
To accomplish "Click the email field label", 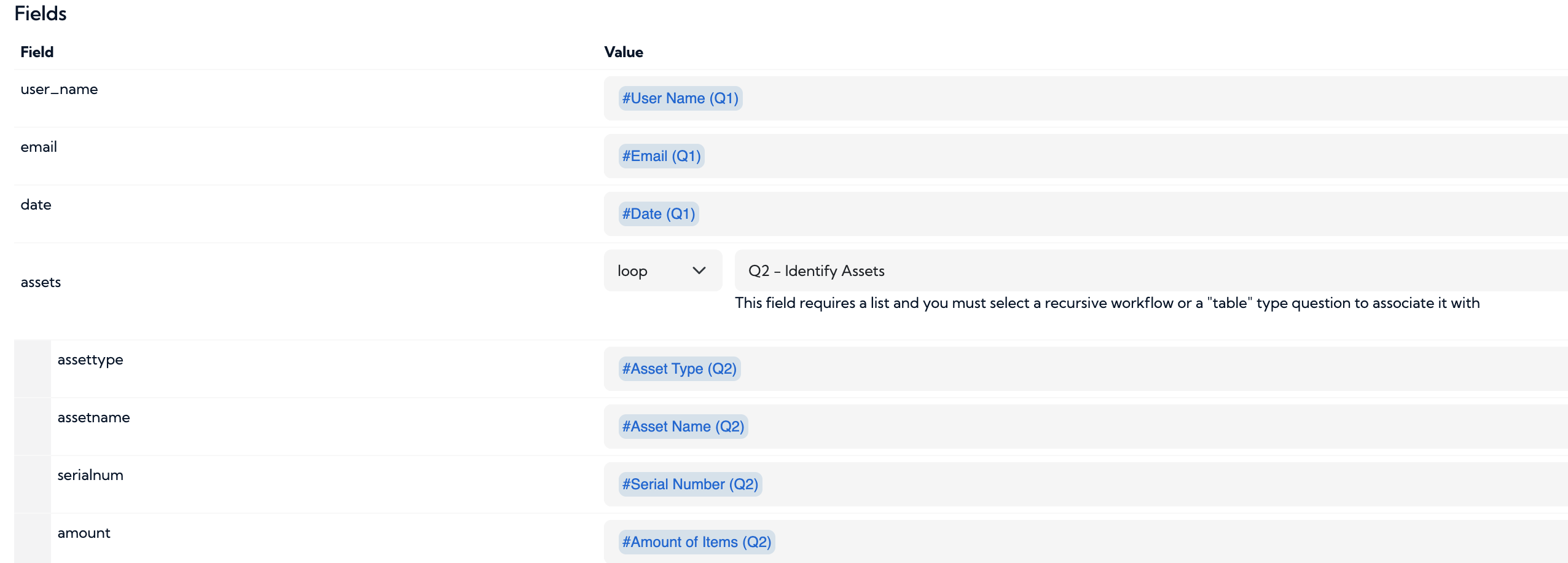I will coord(38,147).
